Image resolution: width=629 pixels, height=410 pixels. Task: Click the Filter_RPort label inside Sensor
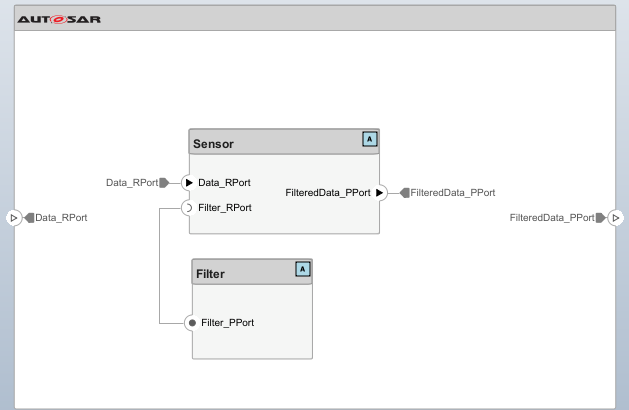(225, 208)
